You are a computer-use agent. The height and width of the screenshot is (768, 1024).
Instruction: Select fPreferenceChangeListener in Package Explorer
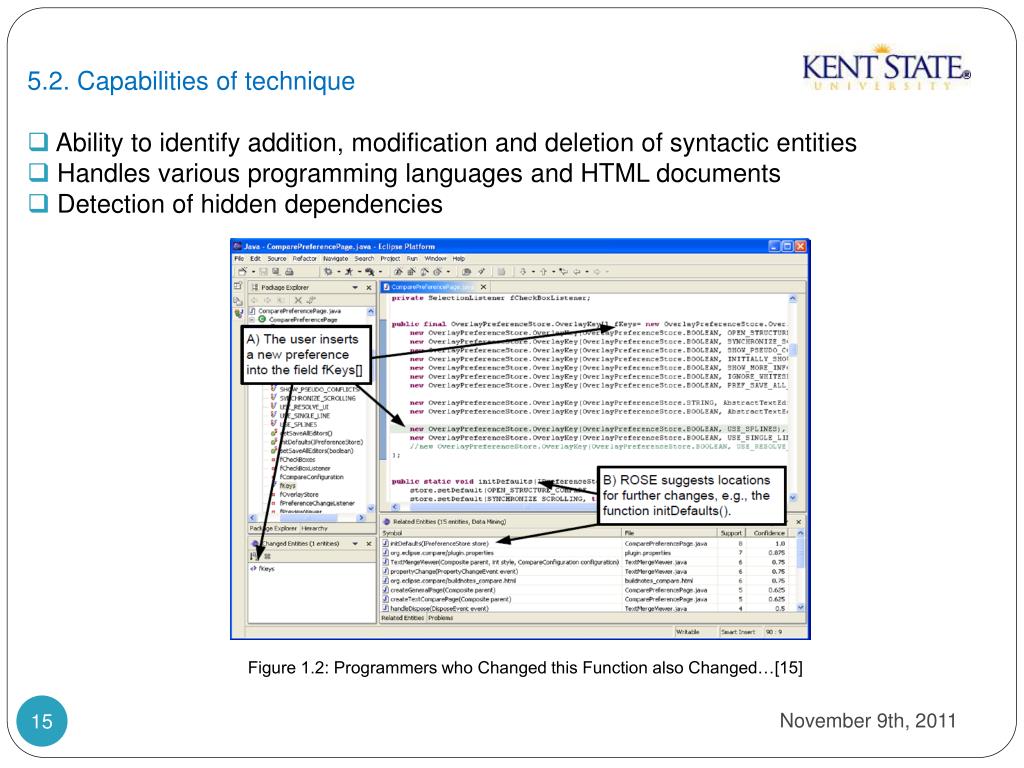click(317, 504)
